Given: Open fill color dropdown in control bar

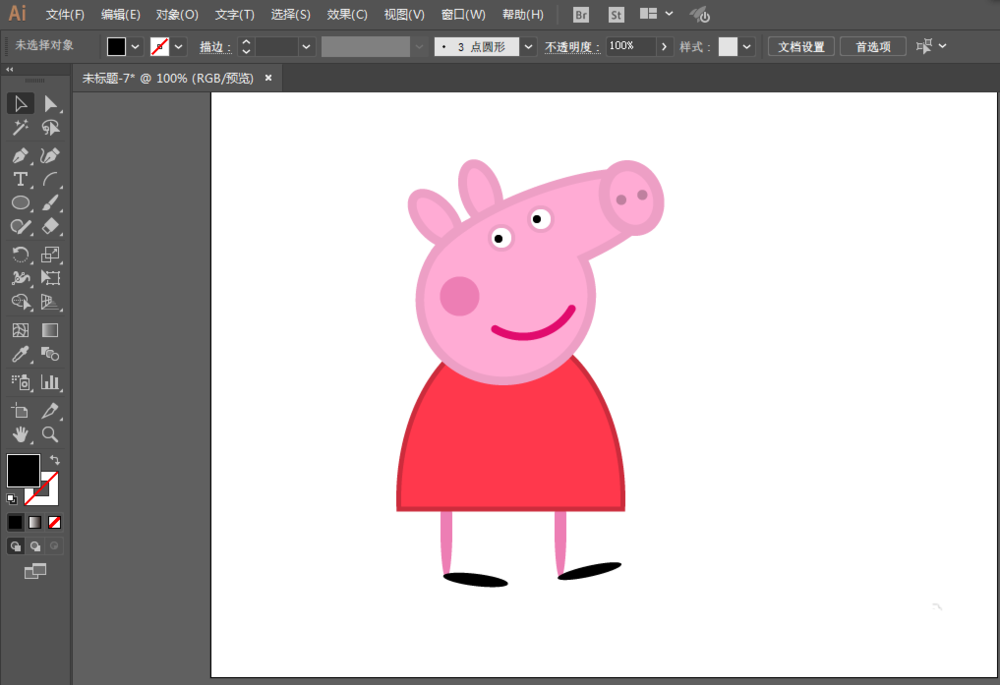Looking at the screenshot, I should 135,47.
